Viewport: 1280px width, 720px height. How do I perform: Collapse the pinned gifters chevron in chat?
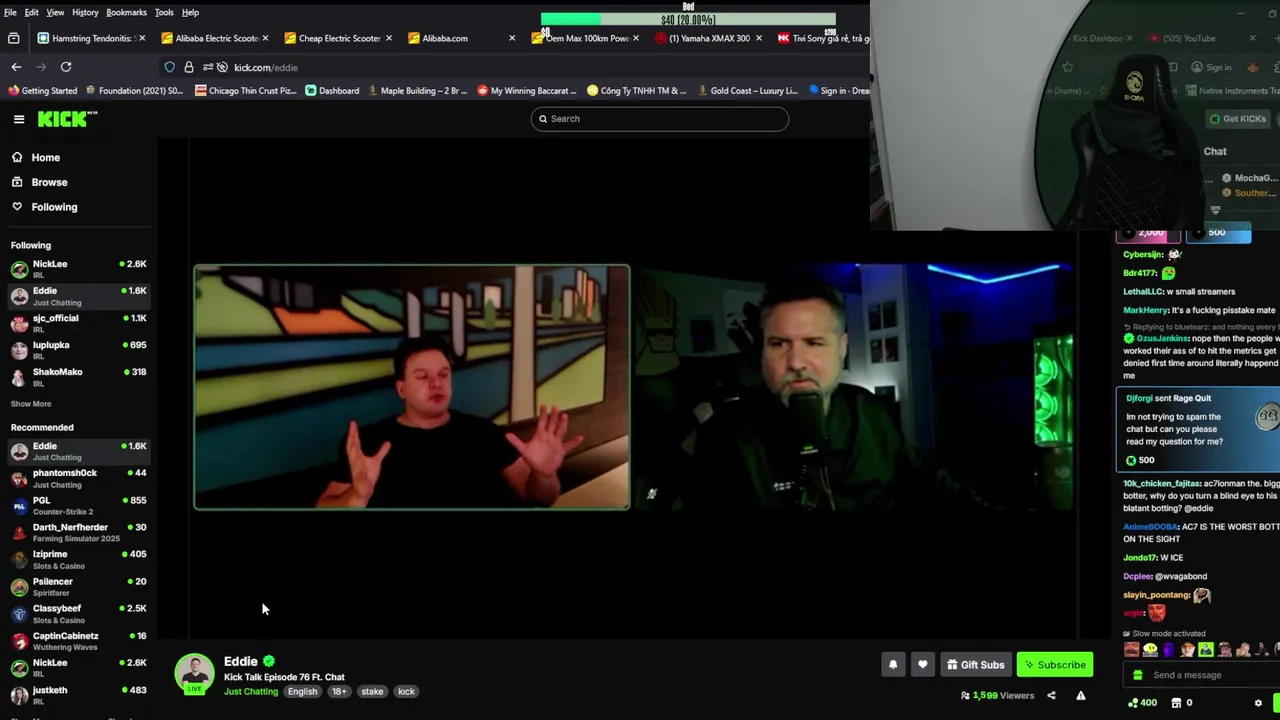1215,210
